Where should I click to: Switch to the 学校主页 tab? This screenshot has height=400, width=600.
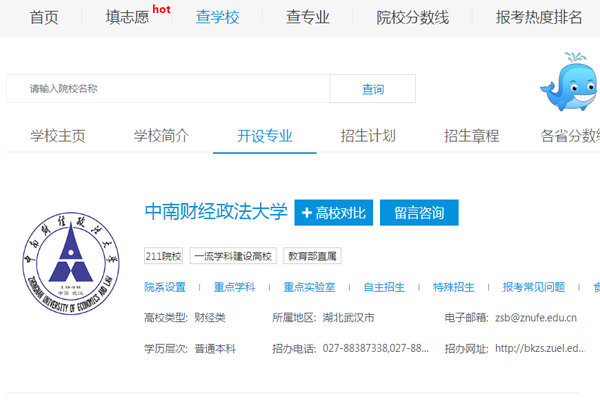(58, 136)
